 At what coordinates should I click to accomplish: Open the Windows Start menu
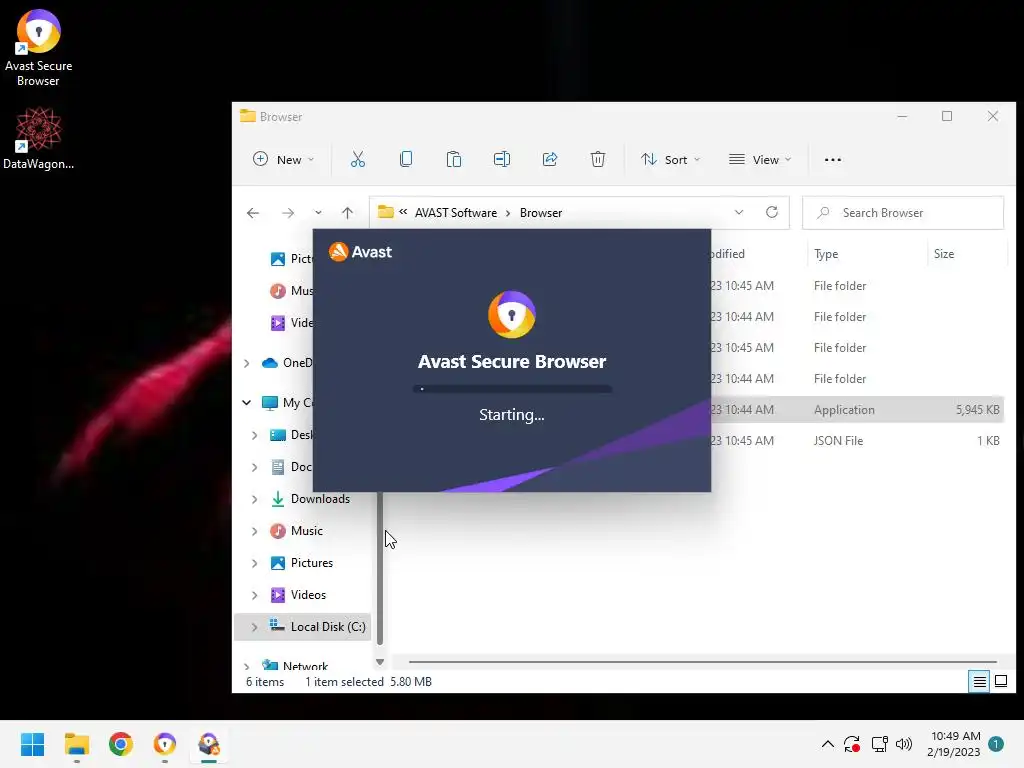(32, 744)
